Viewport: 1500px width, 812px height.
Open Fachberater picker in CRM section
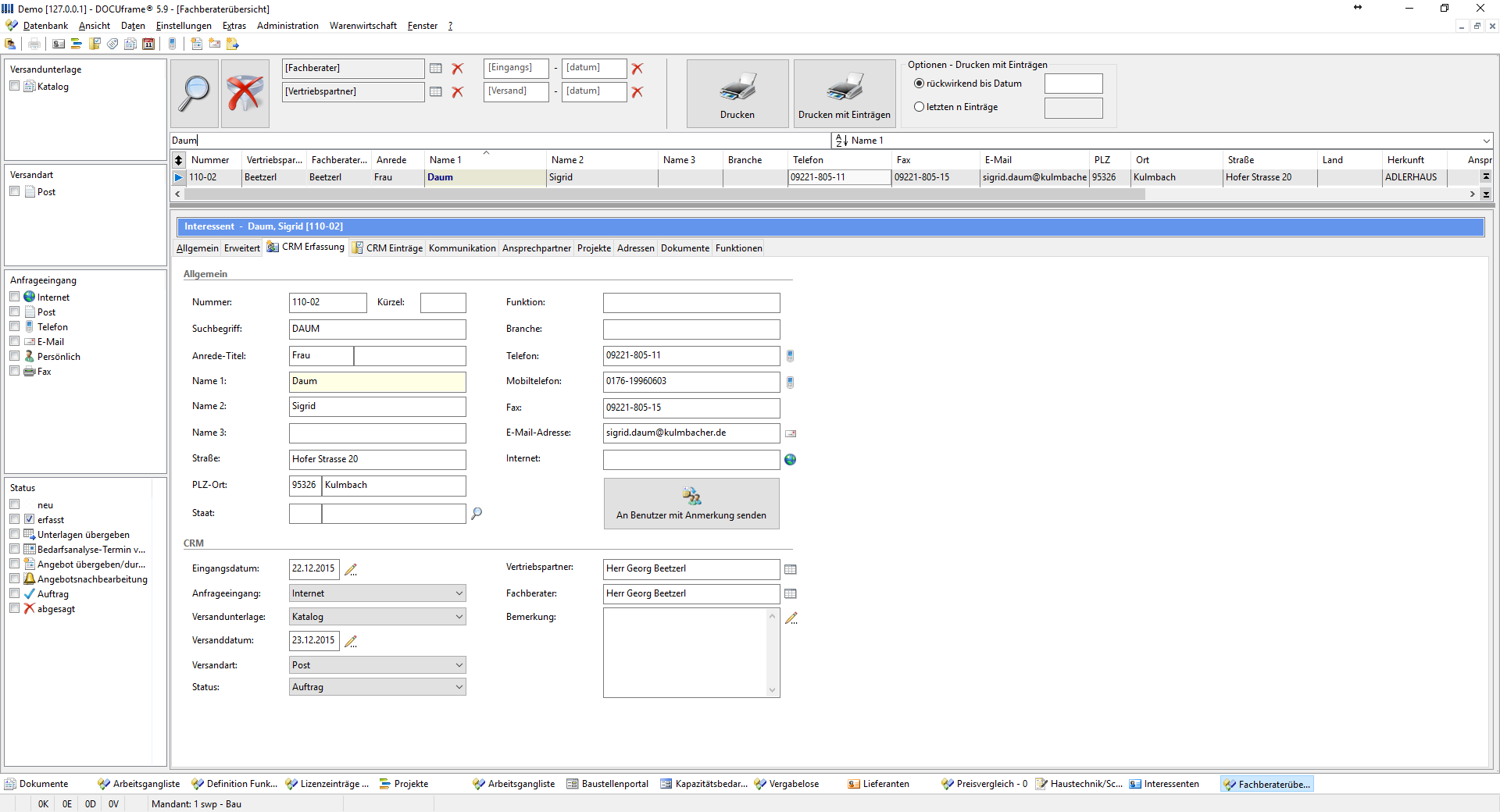pyautogui.click(x=791, y=594)
